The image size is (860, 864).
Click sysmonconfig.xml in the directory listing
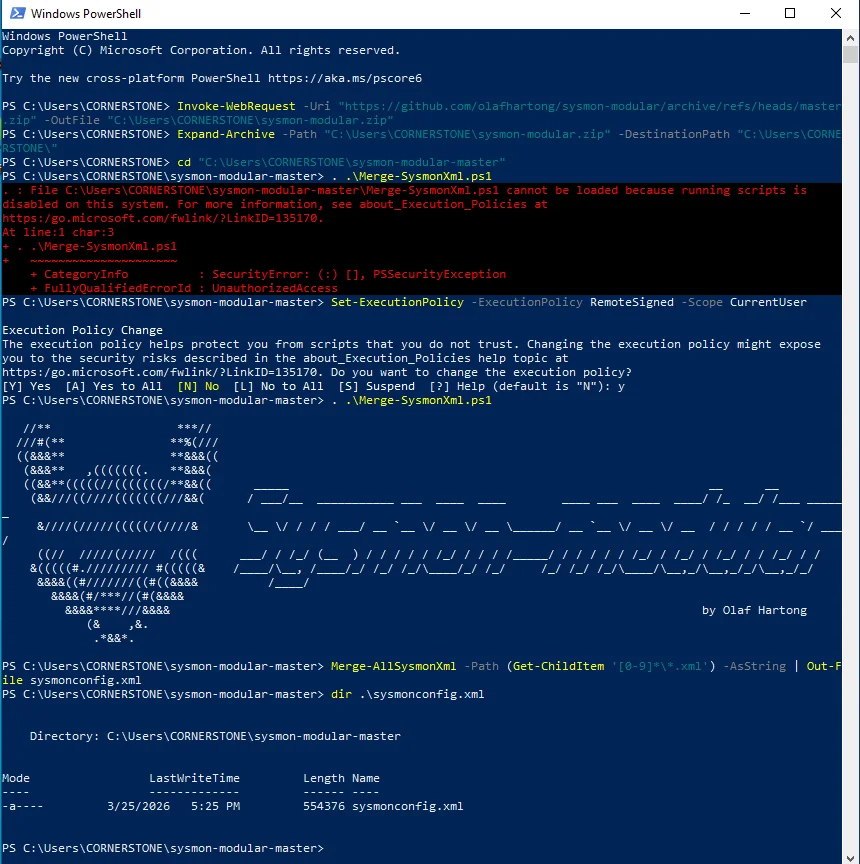(407, 806)
